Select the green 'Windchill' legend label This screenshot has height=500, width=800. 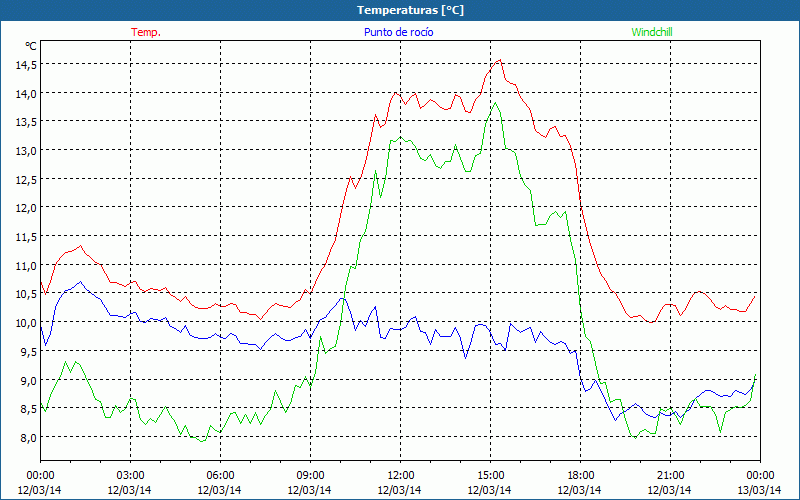point(652,32)
